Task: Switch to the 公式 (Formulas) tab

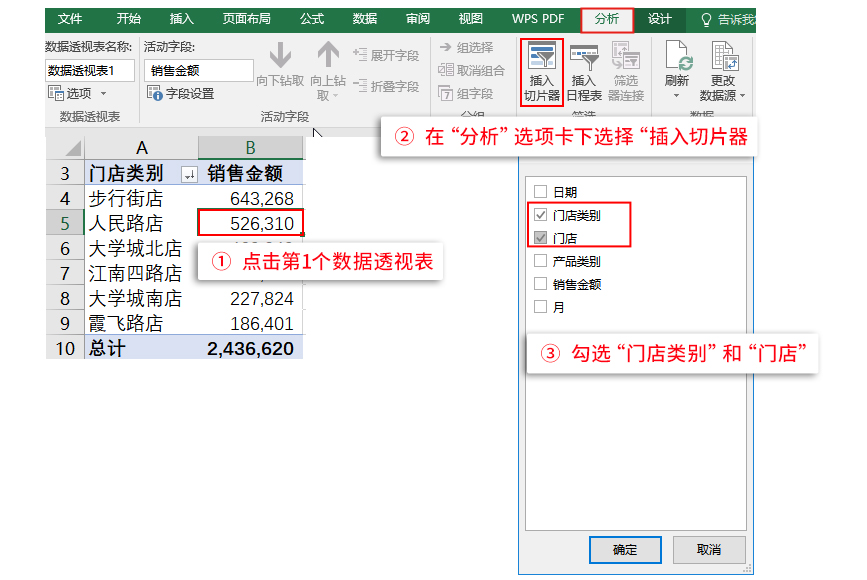Action: [x=312, y=19]
